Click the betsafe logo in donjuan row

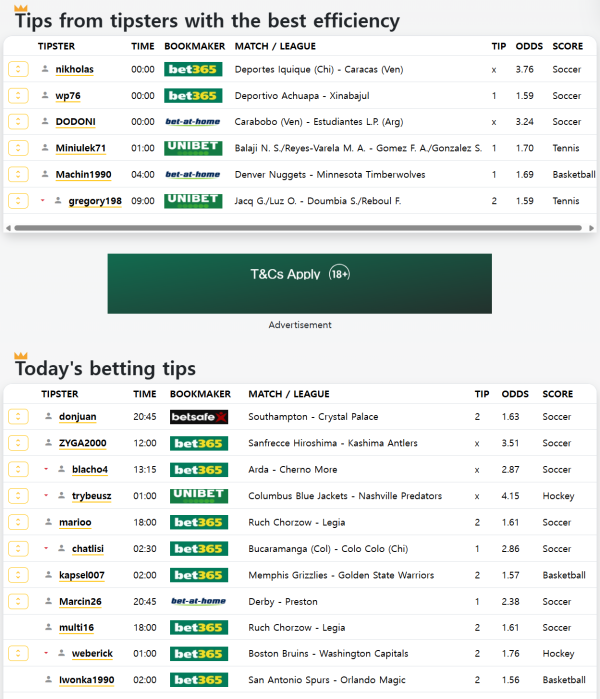point(198,417)
